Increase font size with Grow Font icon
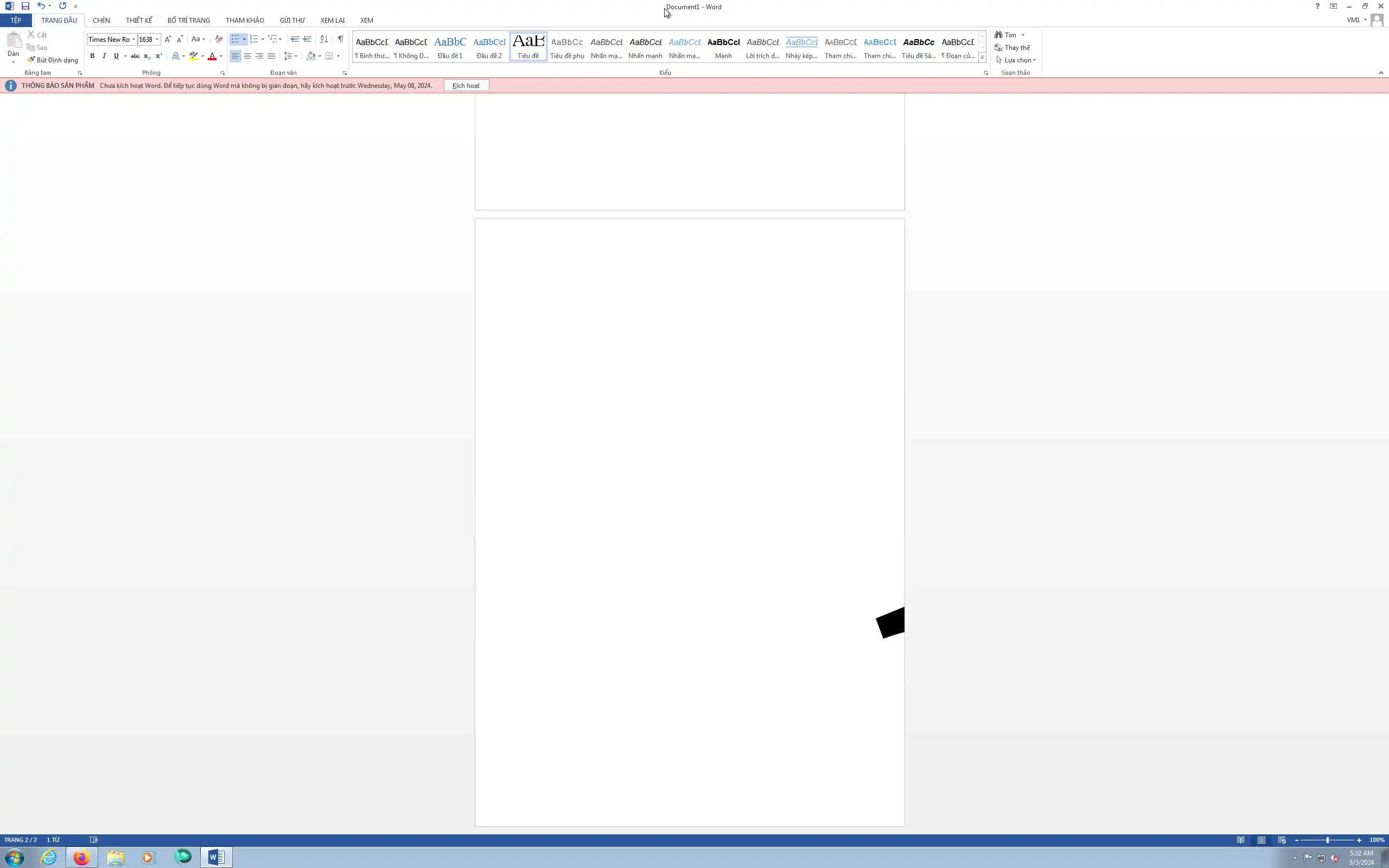1389x868 pixels. coord(167,39)
